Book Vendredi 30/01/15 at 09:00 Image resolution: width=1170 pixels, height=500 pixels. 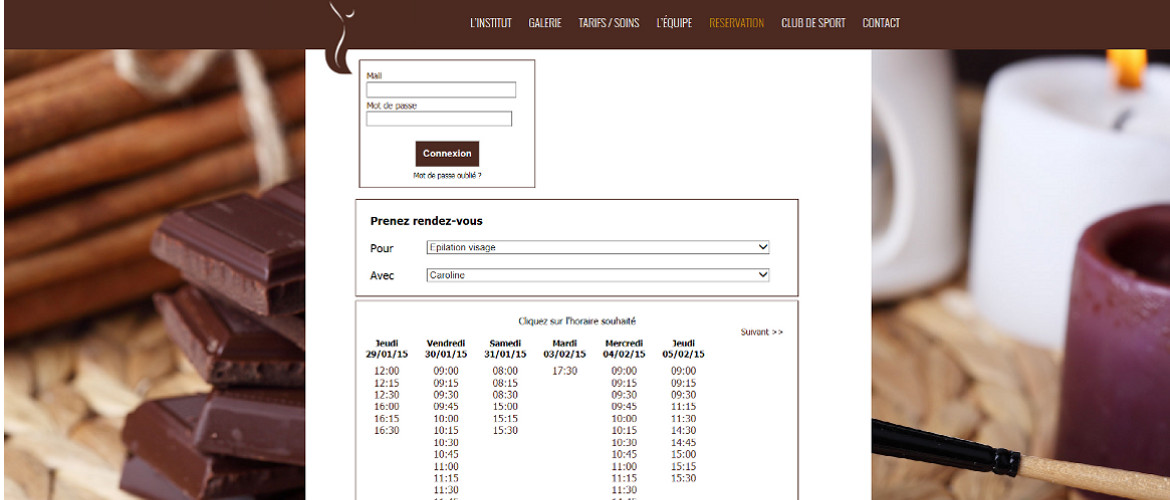click(446, 371)
